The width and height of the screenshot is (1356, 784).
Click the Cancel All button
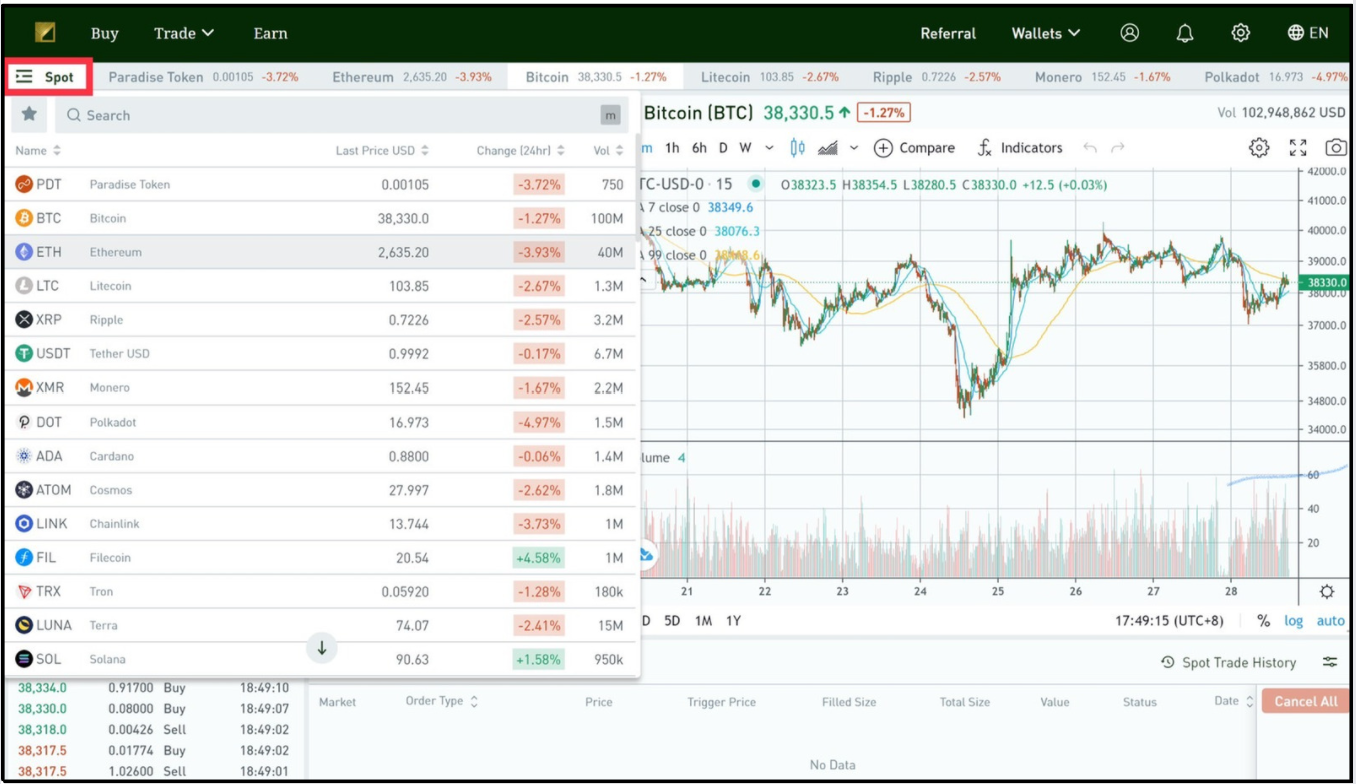pos(1305,701)
